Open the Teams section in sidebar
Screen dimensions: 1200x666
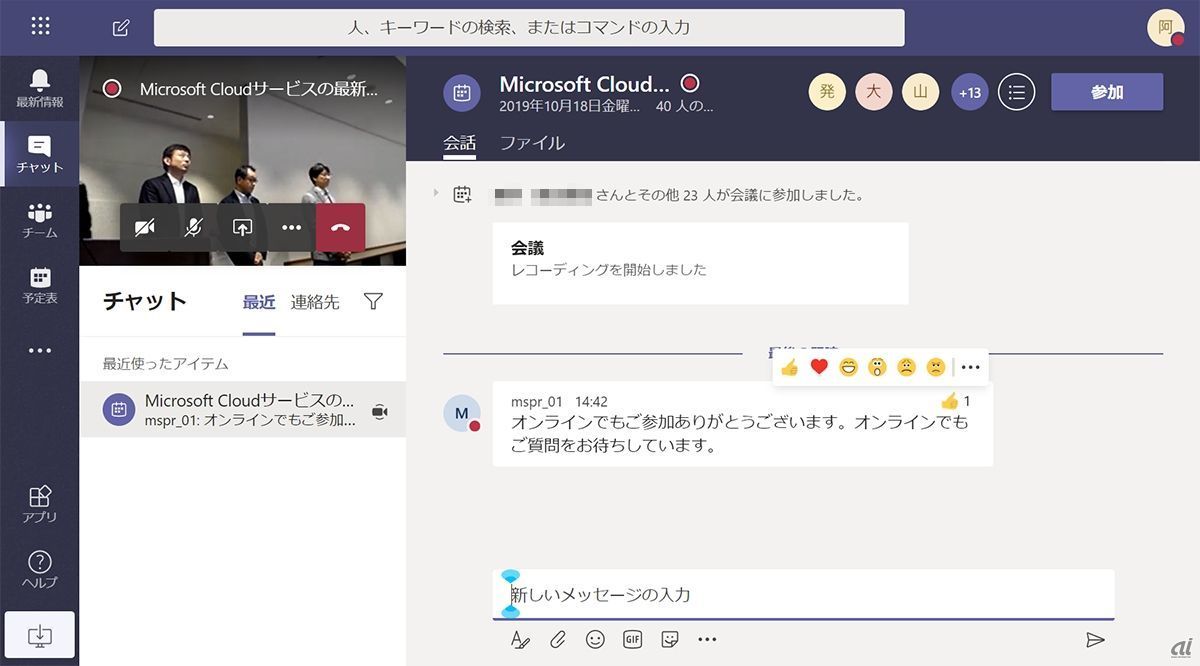[x=39, y=220]
